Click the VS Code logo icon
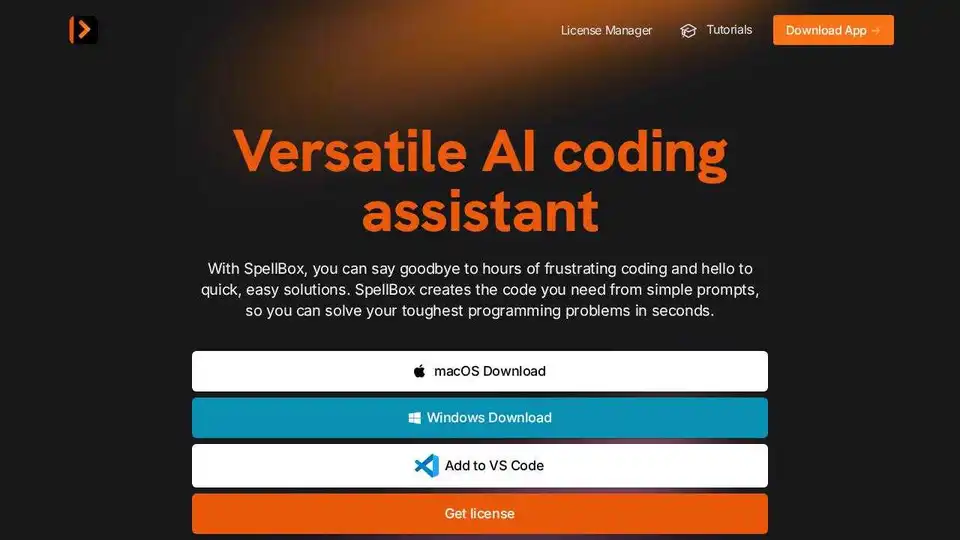Screen dimensions: 960x540 427,466
